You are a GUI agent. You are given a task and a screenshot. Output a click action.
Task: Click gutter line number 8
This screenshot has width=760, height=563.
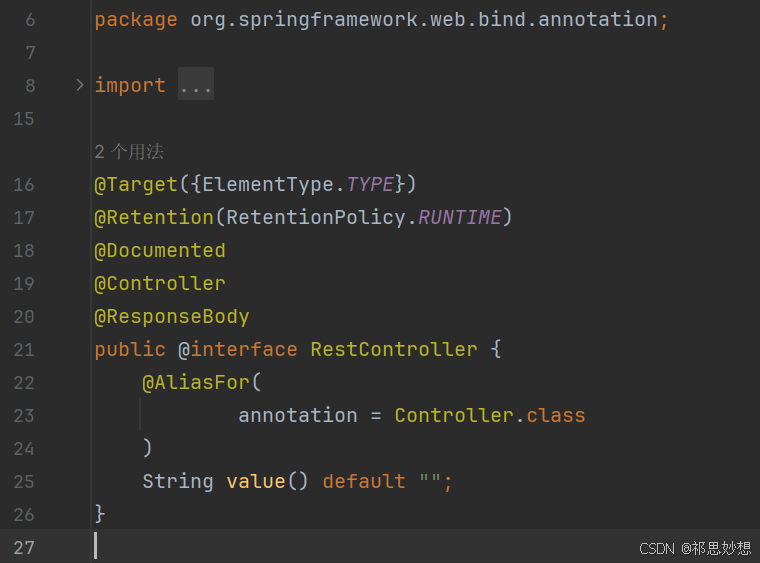[30, 86]
